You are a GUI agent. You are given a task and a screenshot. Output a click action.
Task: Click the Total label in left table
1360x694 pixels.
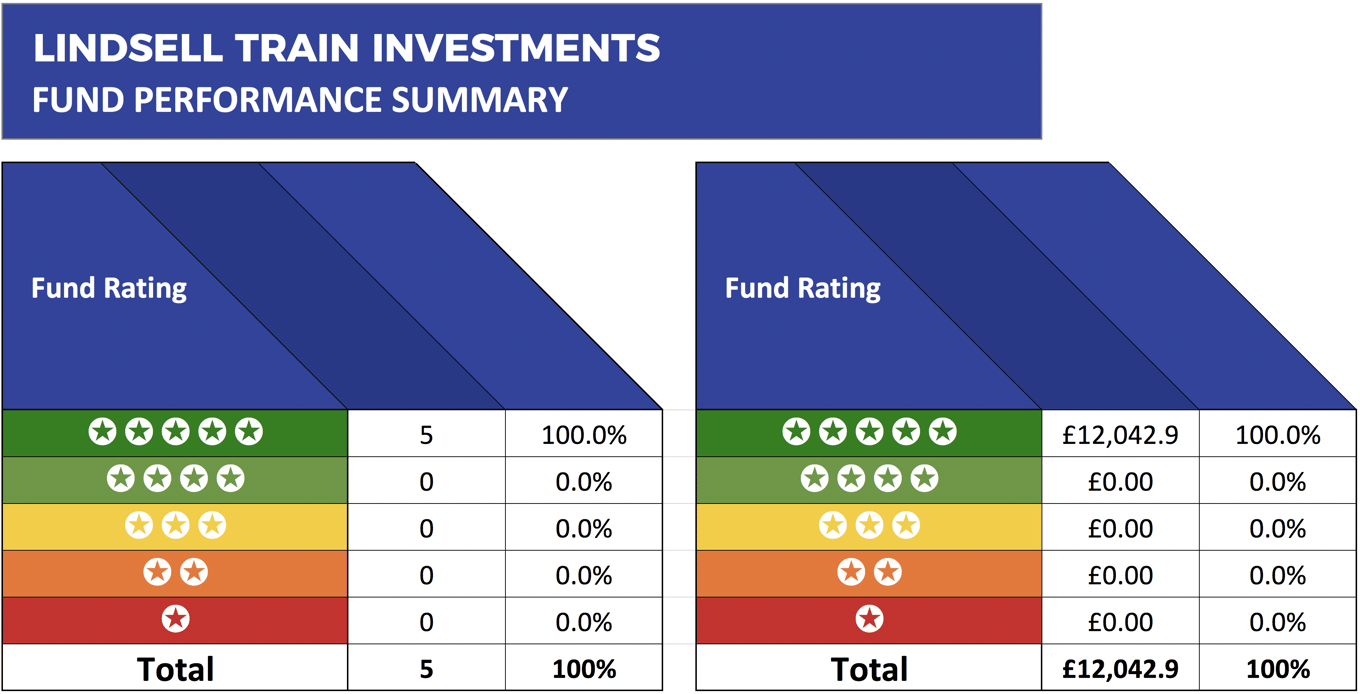(175, 669)
